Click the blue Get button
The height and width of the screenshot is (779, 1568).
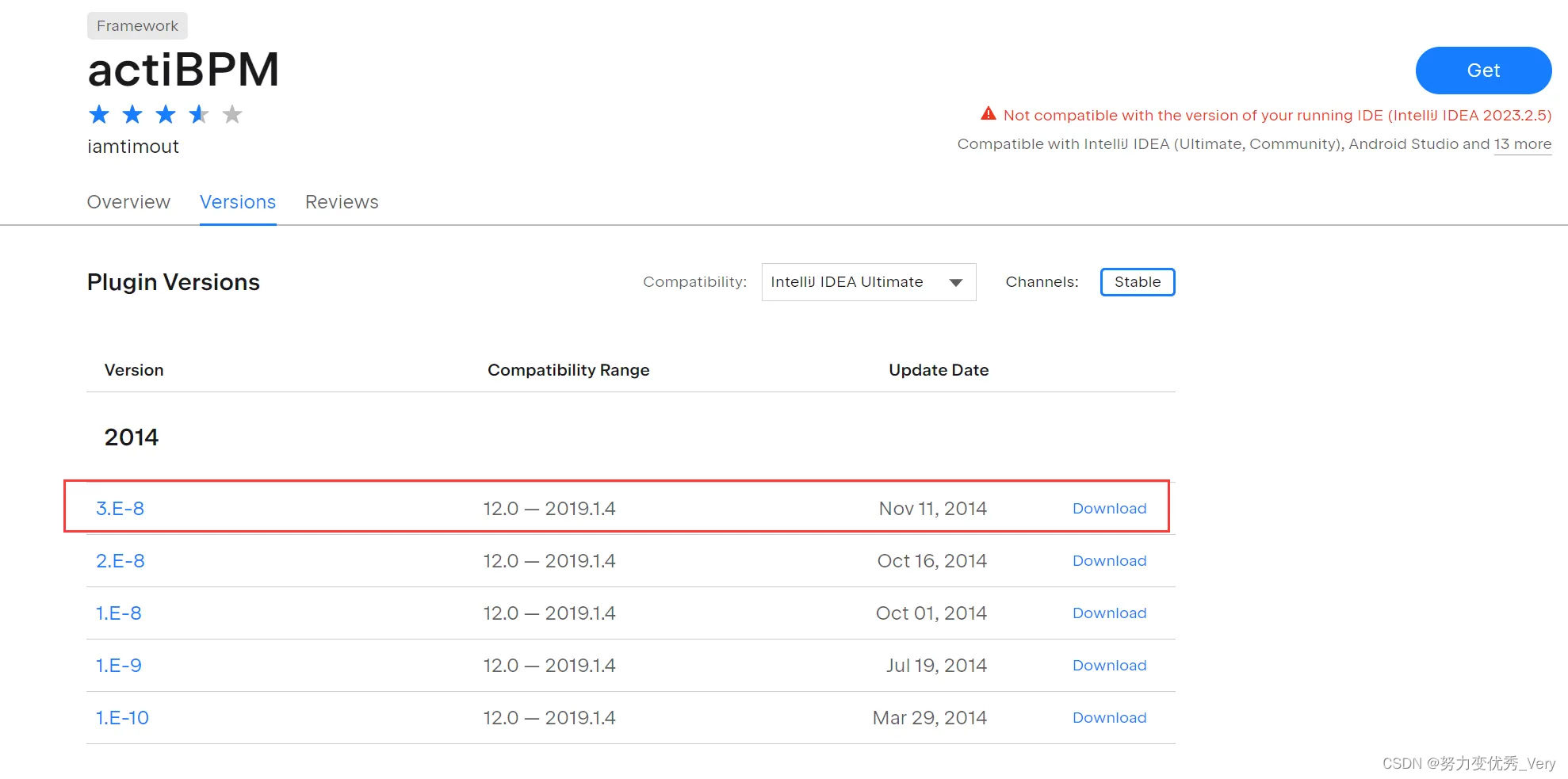click(x=1483, y=71)
